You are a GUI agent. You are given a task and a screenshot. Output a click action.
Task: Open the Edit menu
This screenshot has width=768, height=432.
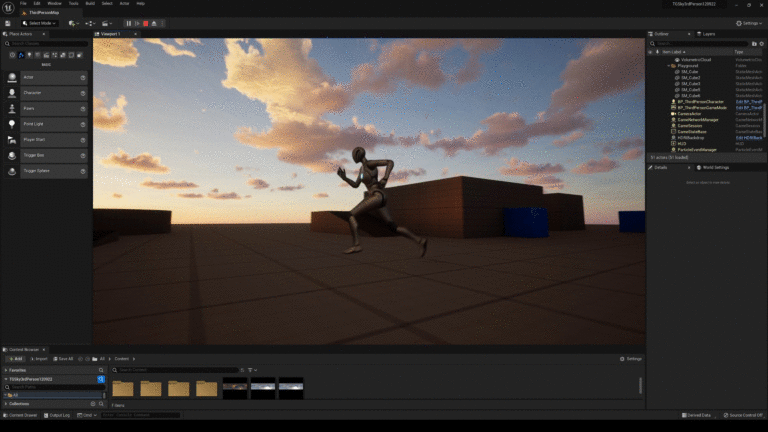point(37,3)
